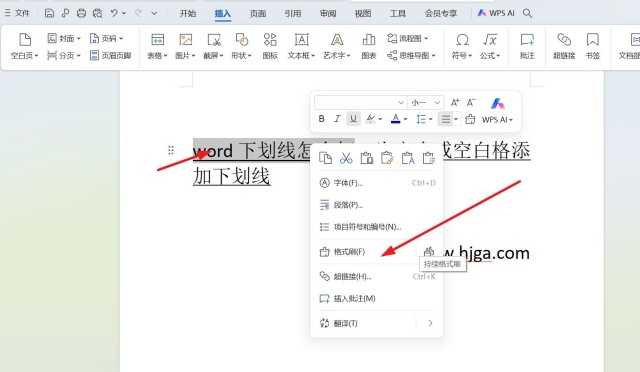Choose 超链接(H) in the context menu
This screenshot has width=640, height=372.
[377, 276]
